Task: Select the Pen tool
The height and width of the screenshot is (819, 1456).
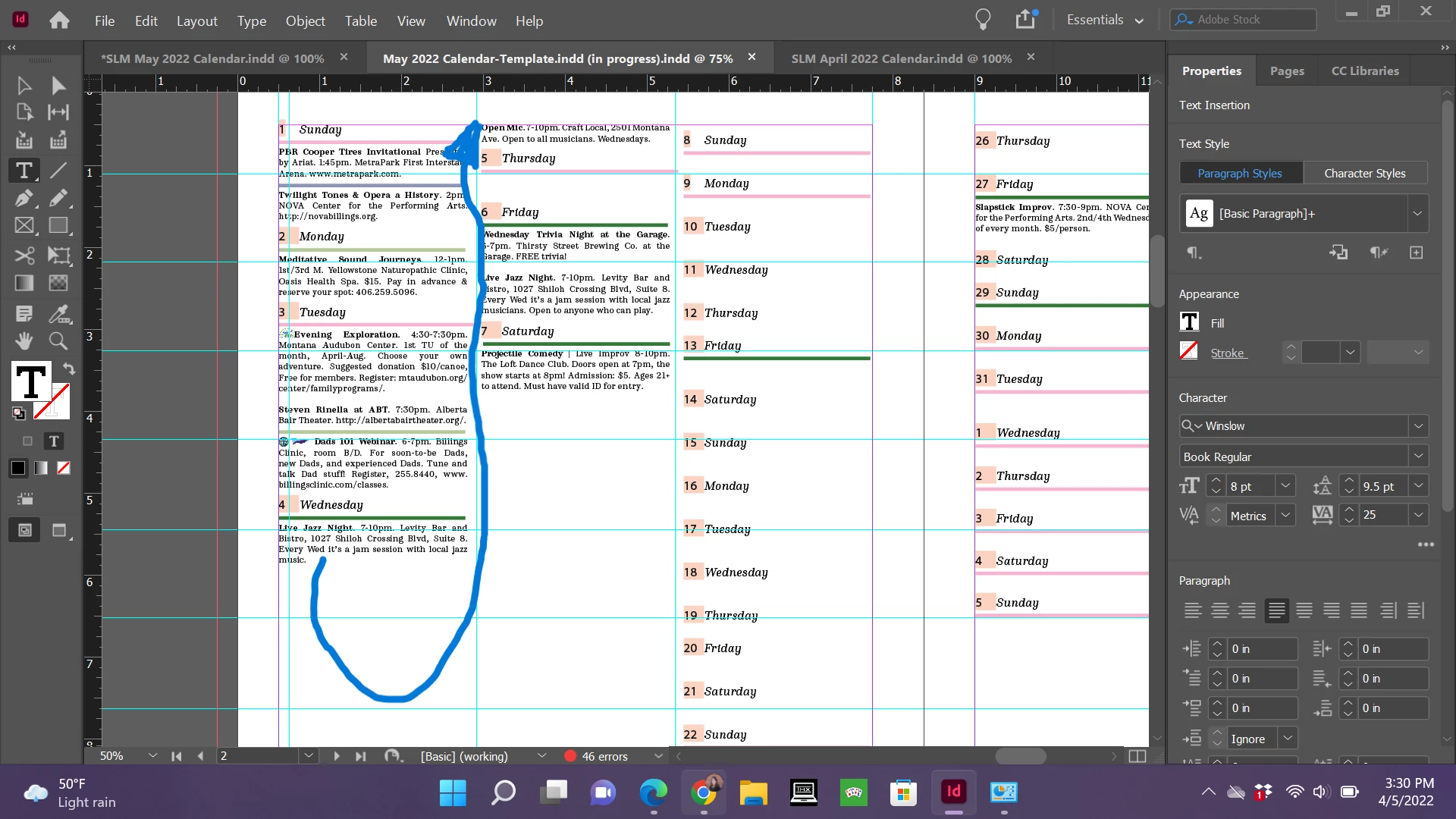Action: (24, 198)
